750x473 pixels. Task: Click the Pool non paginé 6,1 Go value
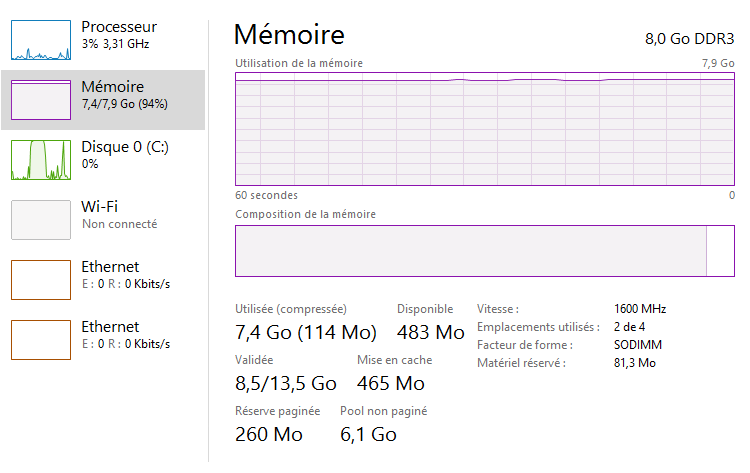point(368,434)
